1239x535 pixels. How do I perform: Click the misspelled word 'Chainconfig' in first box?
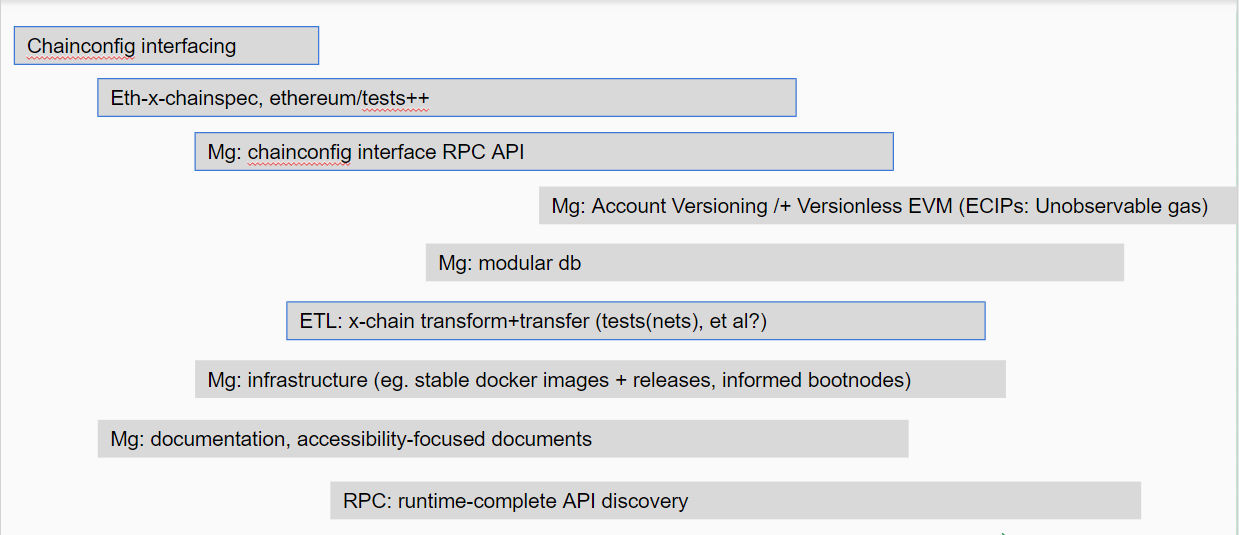click(x=81, y=46)
